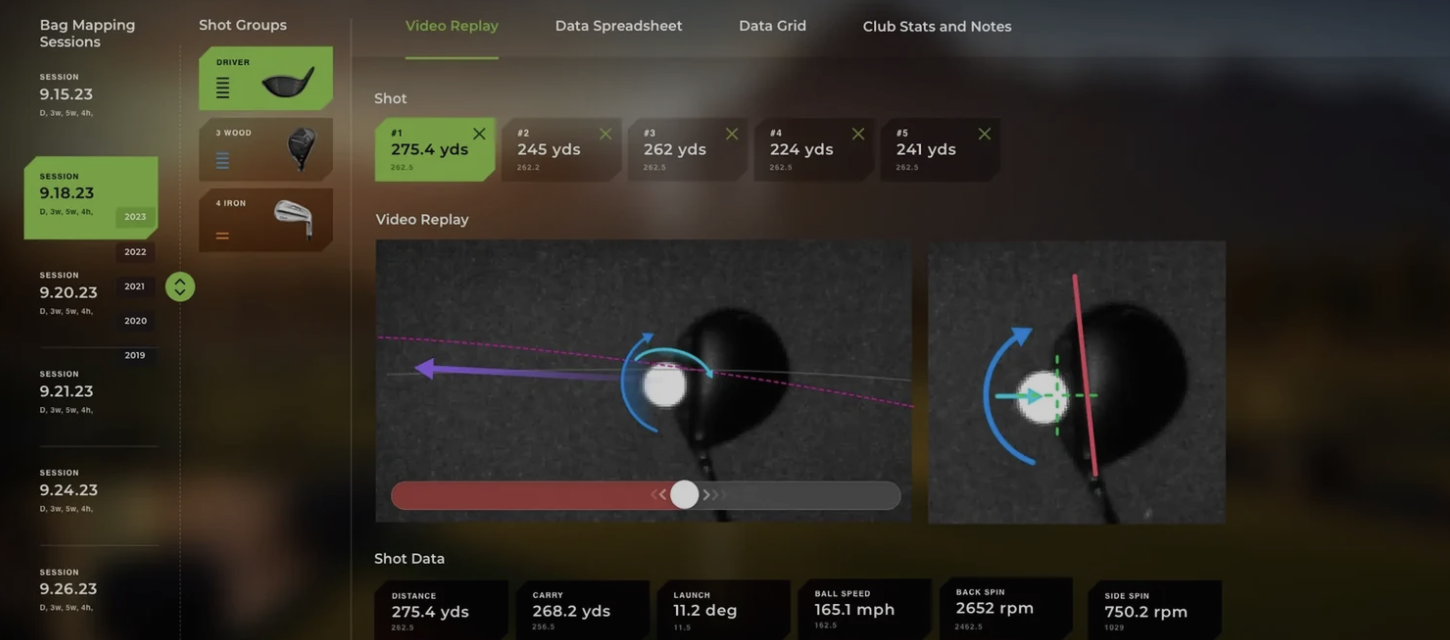Select the 4 Iron shot group
The image size is (1450, 640).
(266, 220)
